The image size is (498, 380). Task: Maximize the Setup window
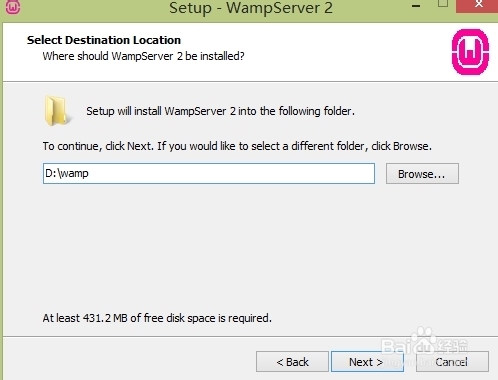point(443,4)
